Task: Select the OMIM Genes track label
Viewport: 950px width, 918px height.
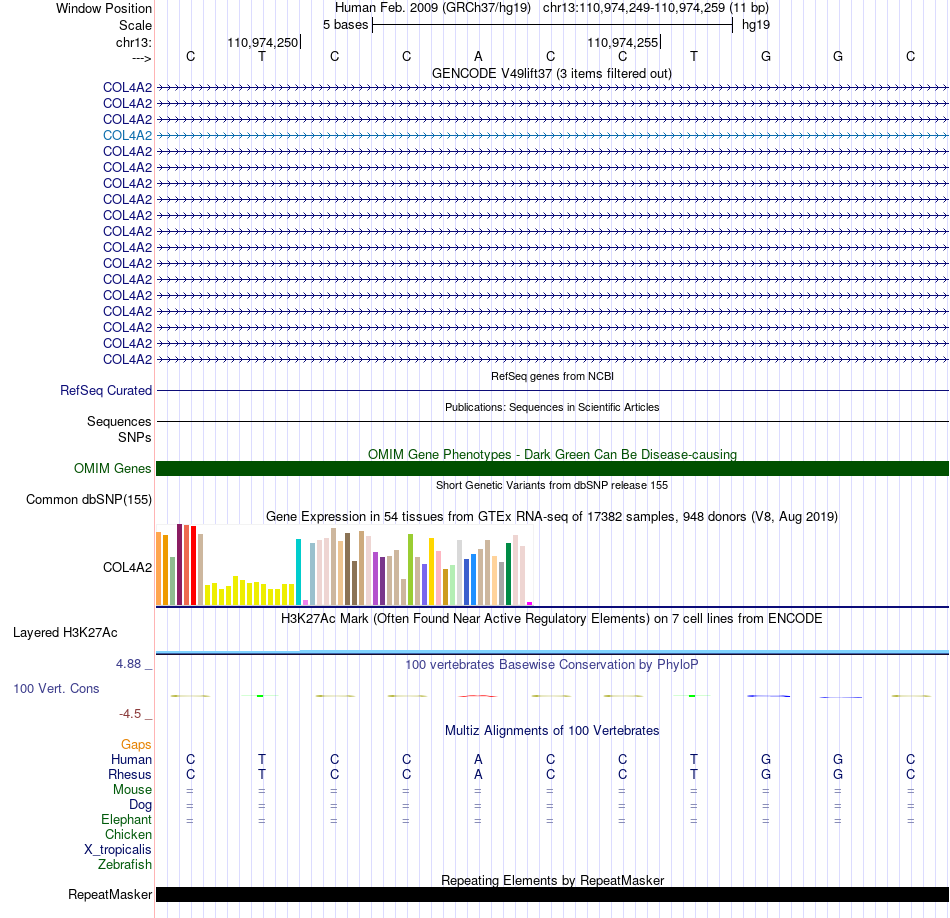Action: click(112, 468)
